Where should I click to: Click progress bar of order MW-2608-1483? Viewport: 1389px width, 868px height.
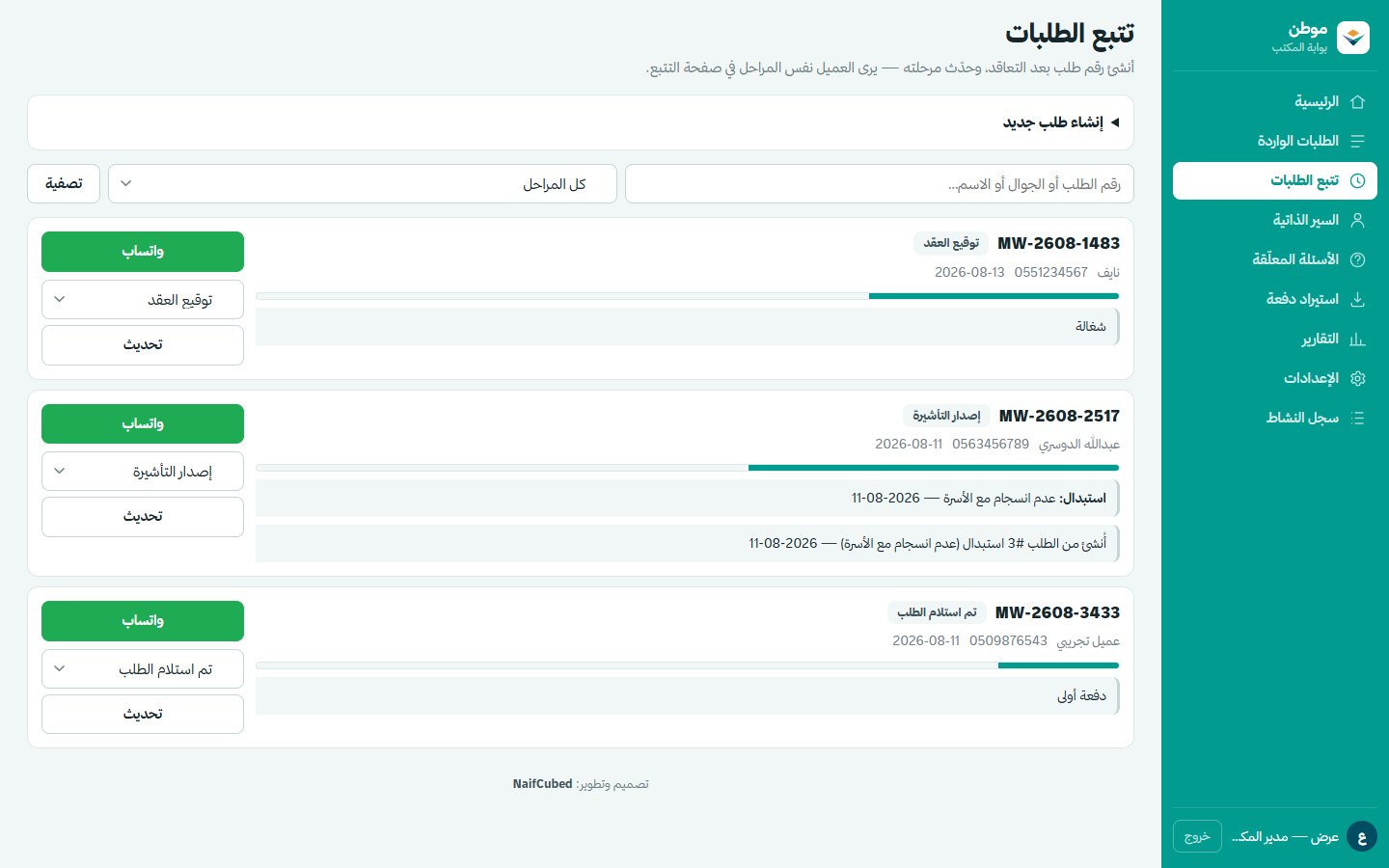(x=687, y=296)
